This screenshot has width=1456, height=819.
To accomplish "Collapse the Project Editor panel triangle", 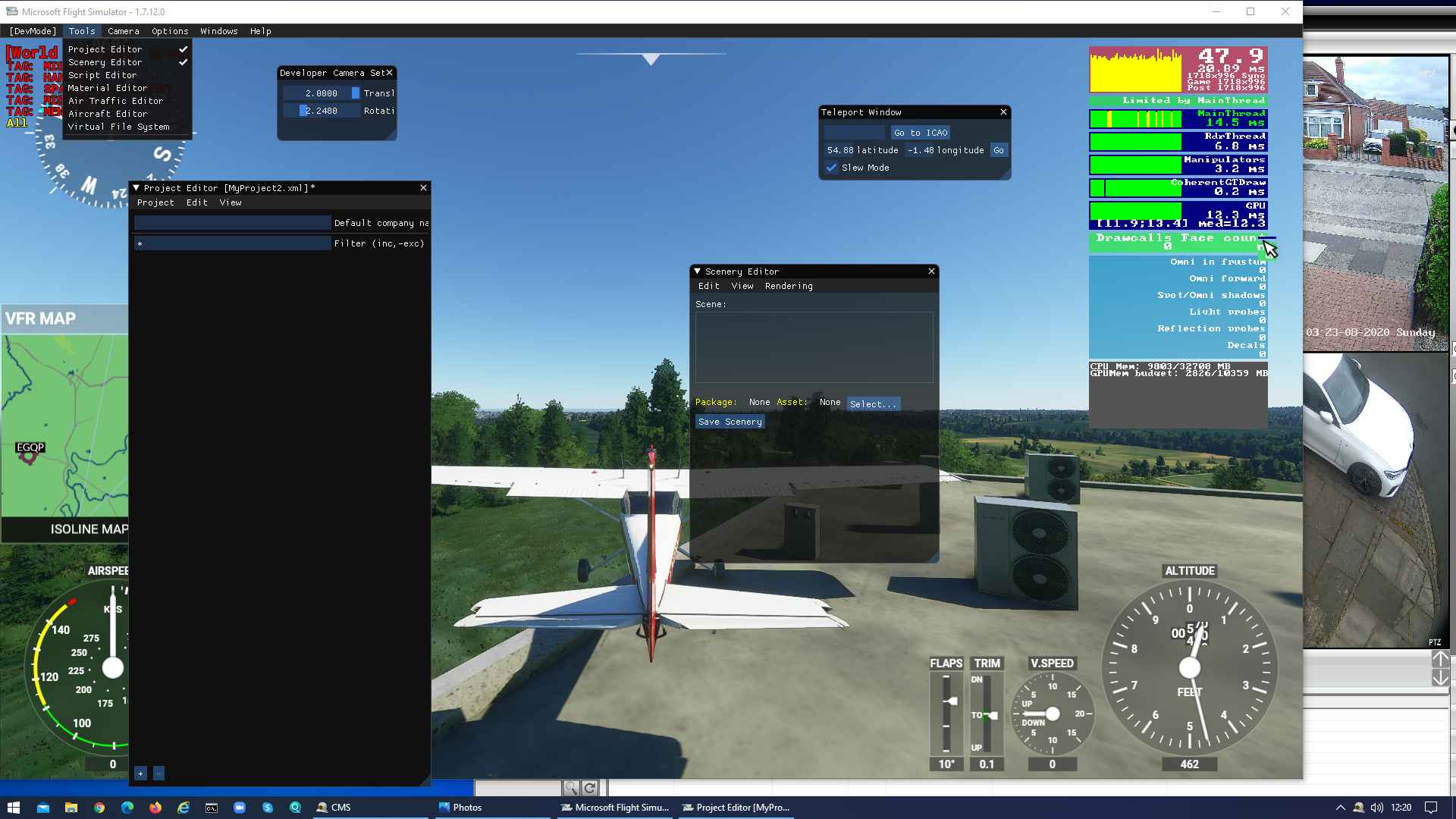I will tap(136, 187).
